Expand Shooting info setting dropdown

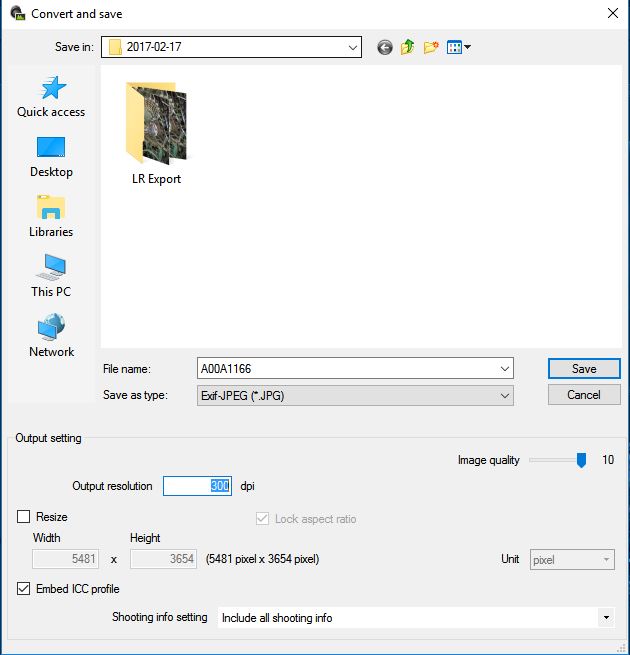coord(606,618)
